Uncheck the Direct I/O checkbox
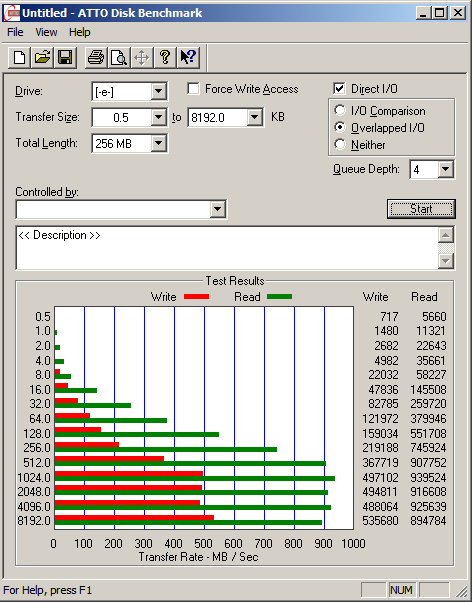This screenshot has width=472, height=602. tap(339, 89)
